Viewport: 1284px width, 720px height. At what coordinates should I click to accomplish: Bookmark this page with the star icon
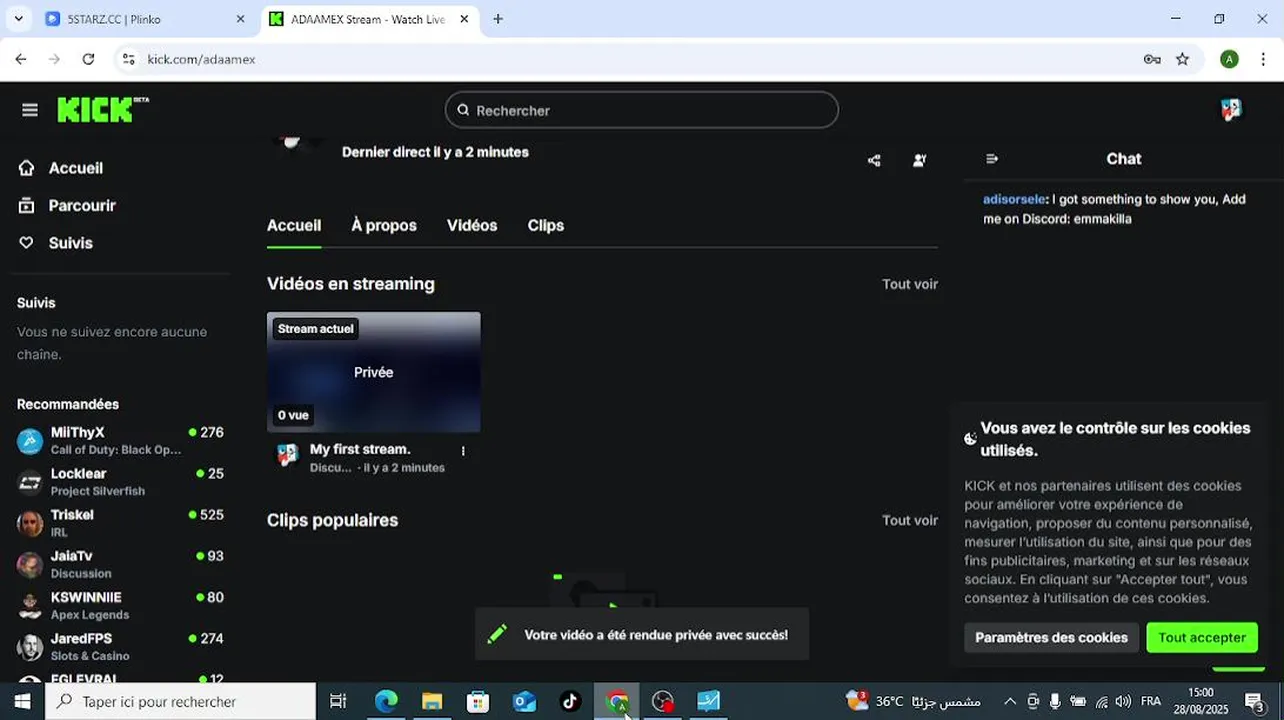pos(1183,59)
